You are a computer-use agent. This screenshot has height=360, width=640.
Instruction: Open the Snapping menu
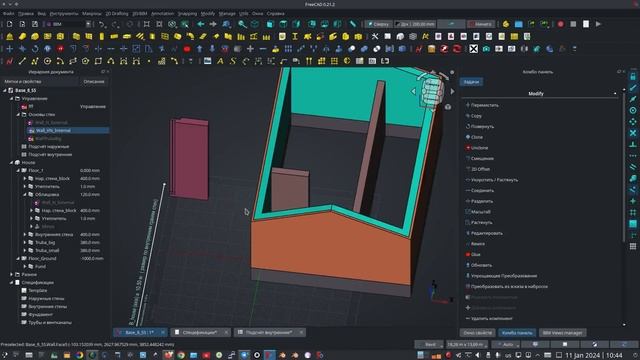click(x=187, y=13)
